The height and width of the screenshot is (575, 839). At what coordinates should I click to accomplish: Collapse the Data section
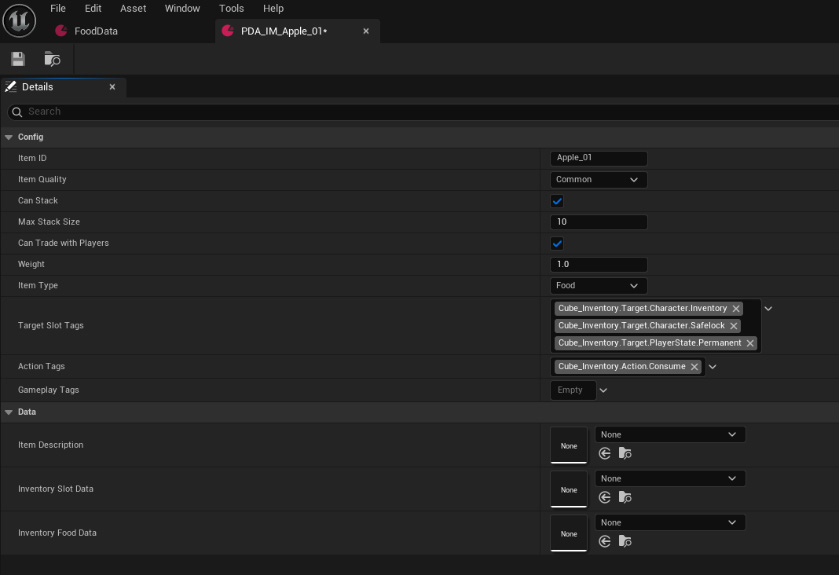click(9, 412)
